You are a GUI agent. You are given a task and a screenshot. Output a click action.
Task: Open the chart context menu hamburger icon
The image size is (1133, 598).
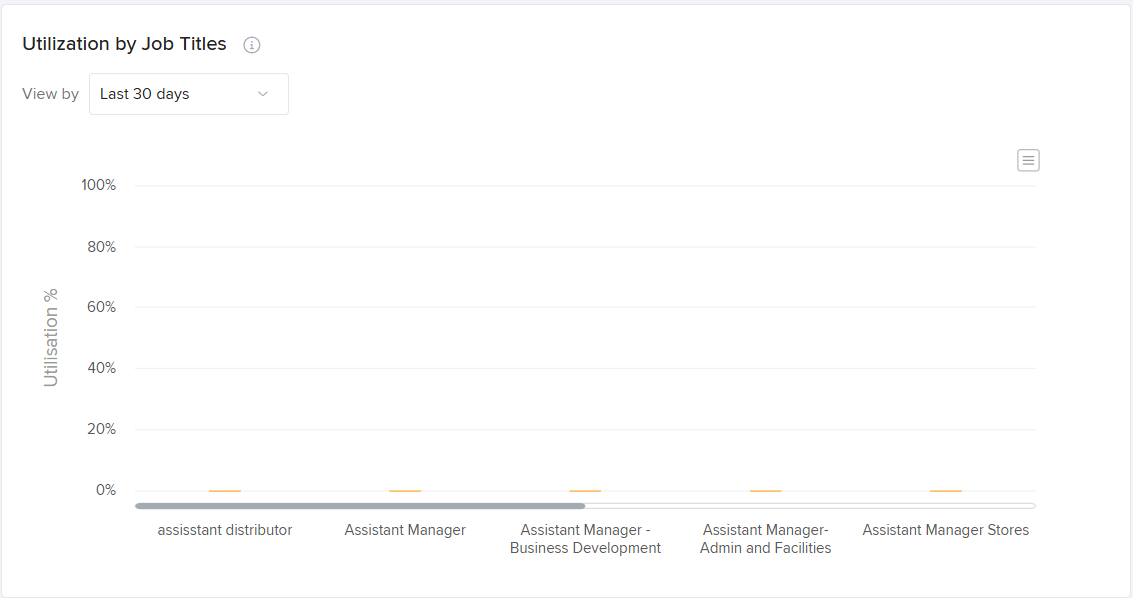tap(1028, 160)
